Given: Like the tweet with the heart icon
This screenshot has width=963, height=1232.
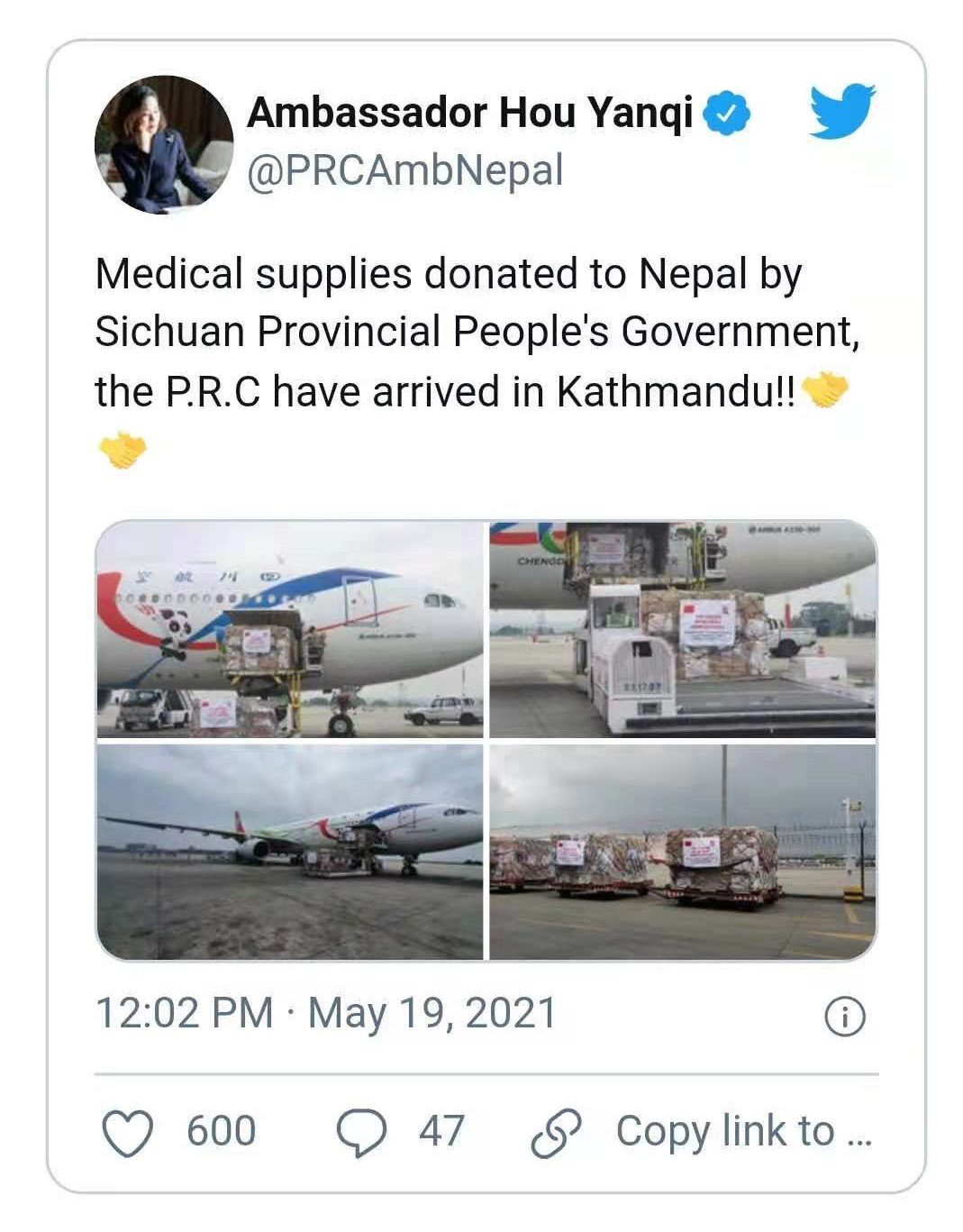Looking at the screenshot, I should pos(129,1132).
